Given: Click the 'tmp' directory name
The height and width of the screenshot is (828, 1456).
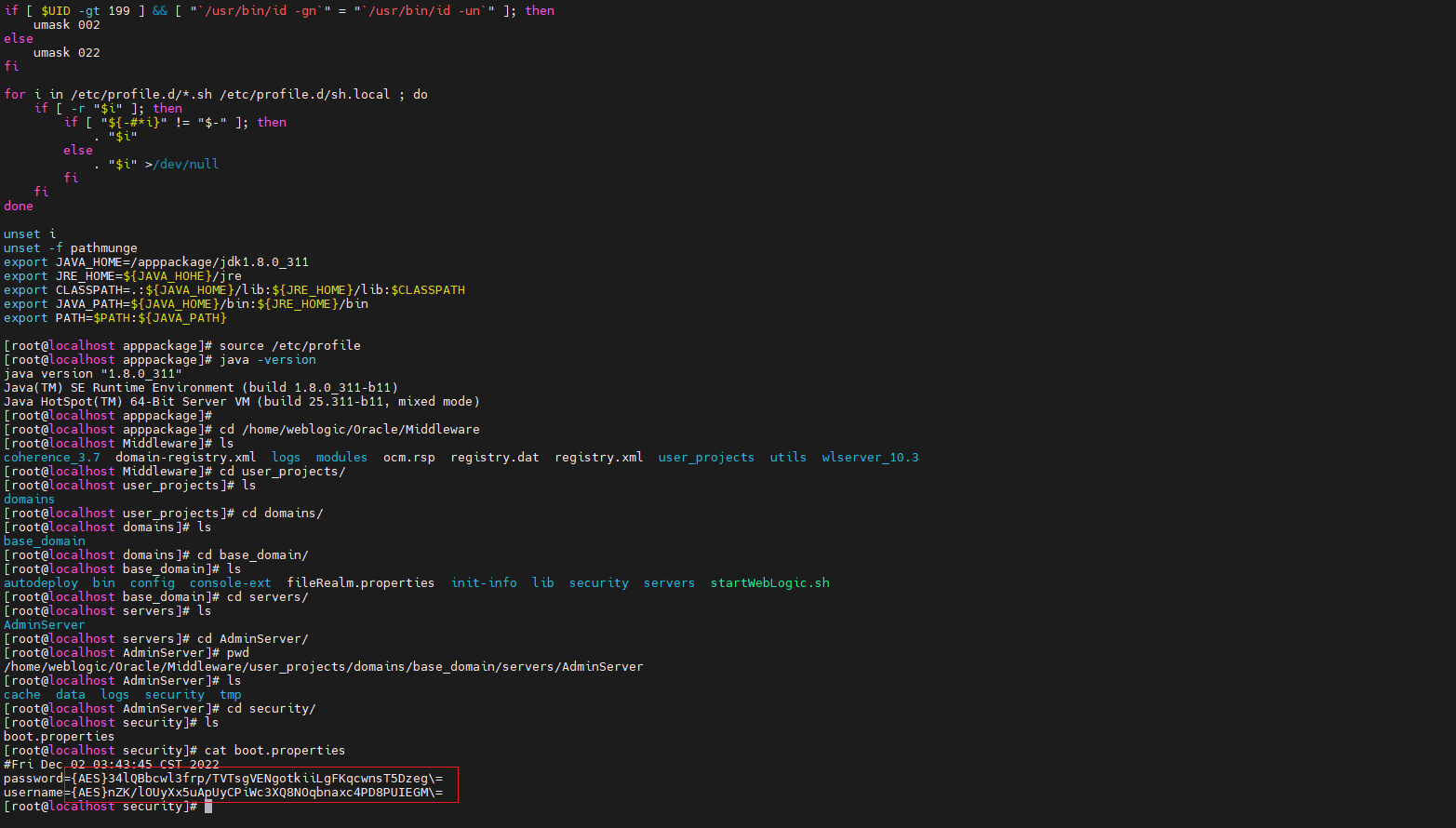Looking at the screenshot, I should pos(231,695).
